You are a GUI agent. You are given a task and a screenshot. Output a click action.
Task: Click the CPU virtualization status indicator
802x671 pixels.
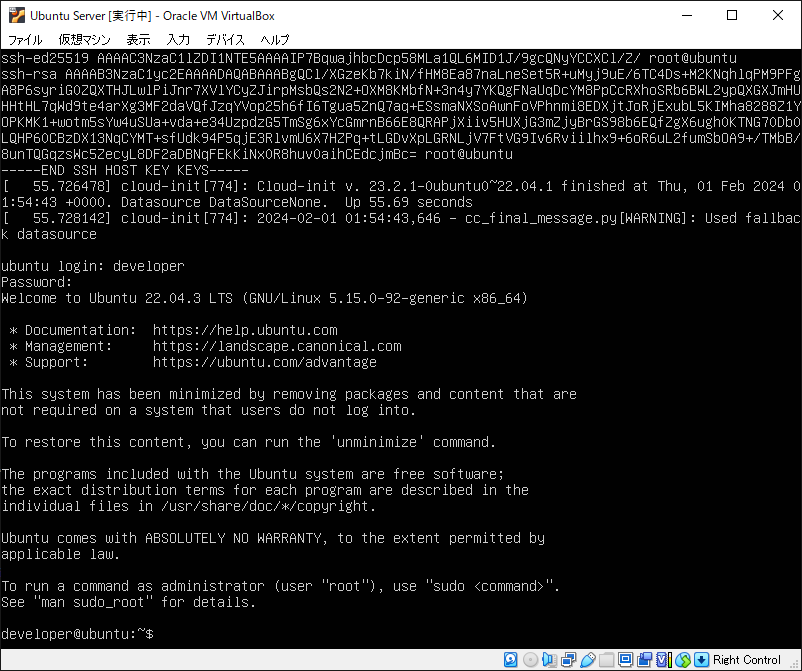[x=663, y=660]
